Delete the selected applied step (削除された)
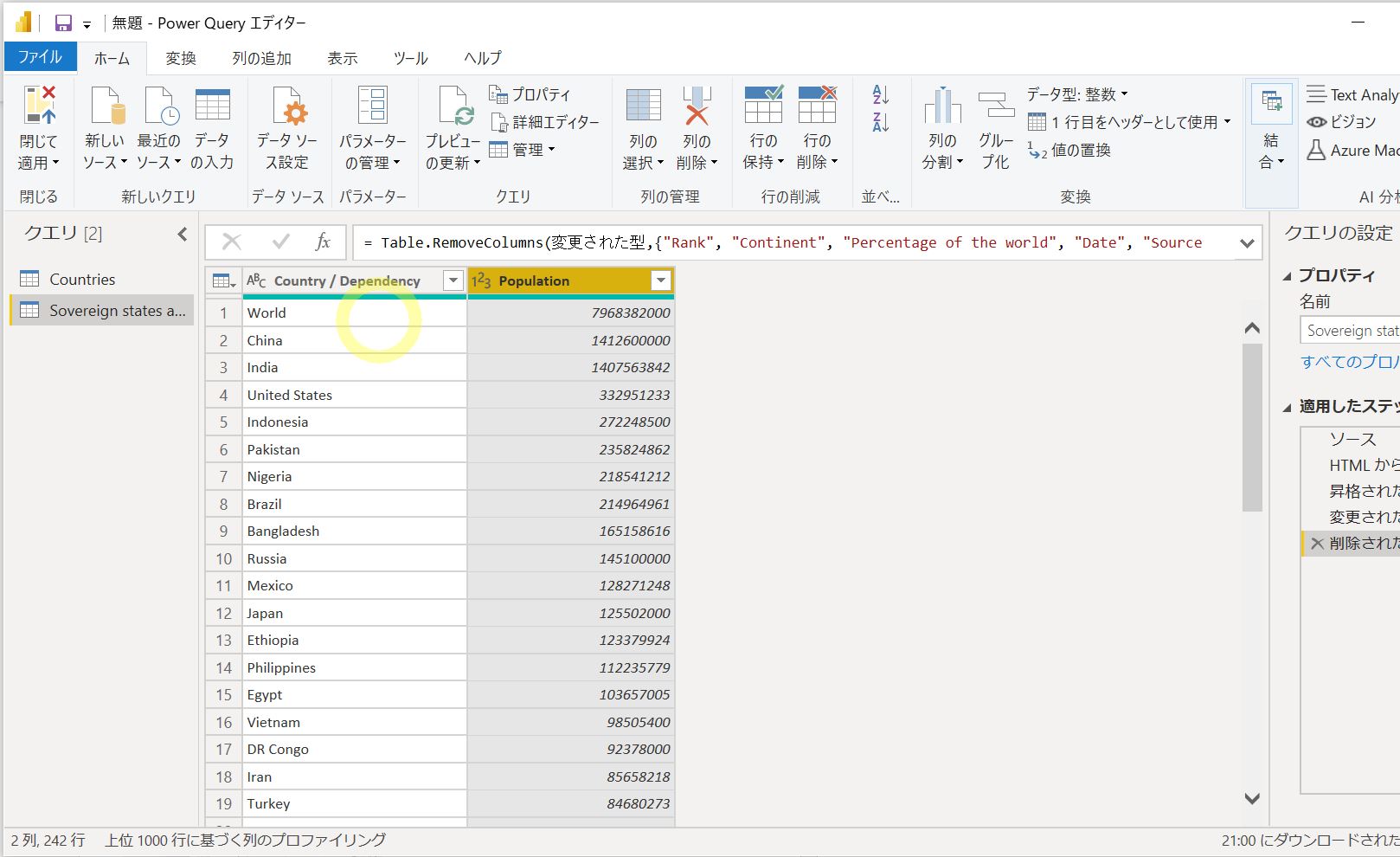Image resolution: width=1400 pixels, height=857 pixels. click(x=1317, y=544)
